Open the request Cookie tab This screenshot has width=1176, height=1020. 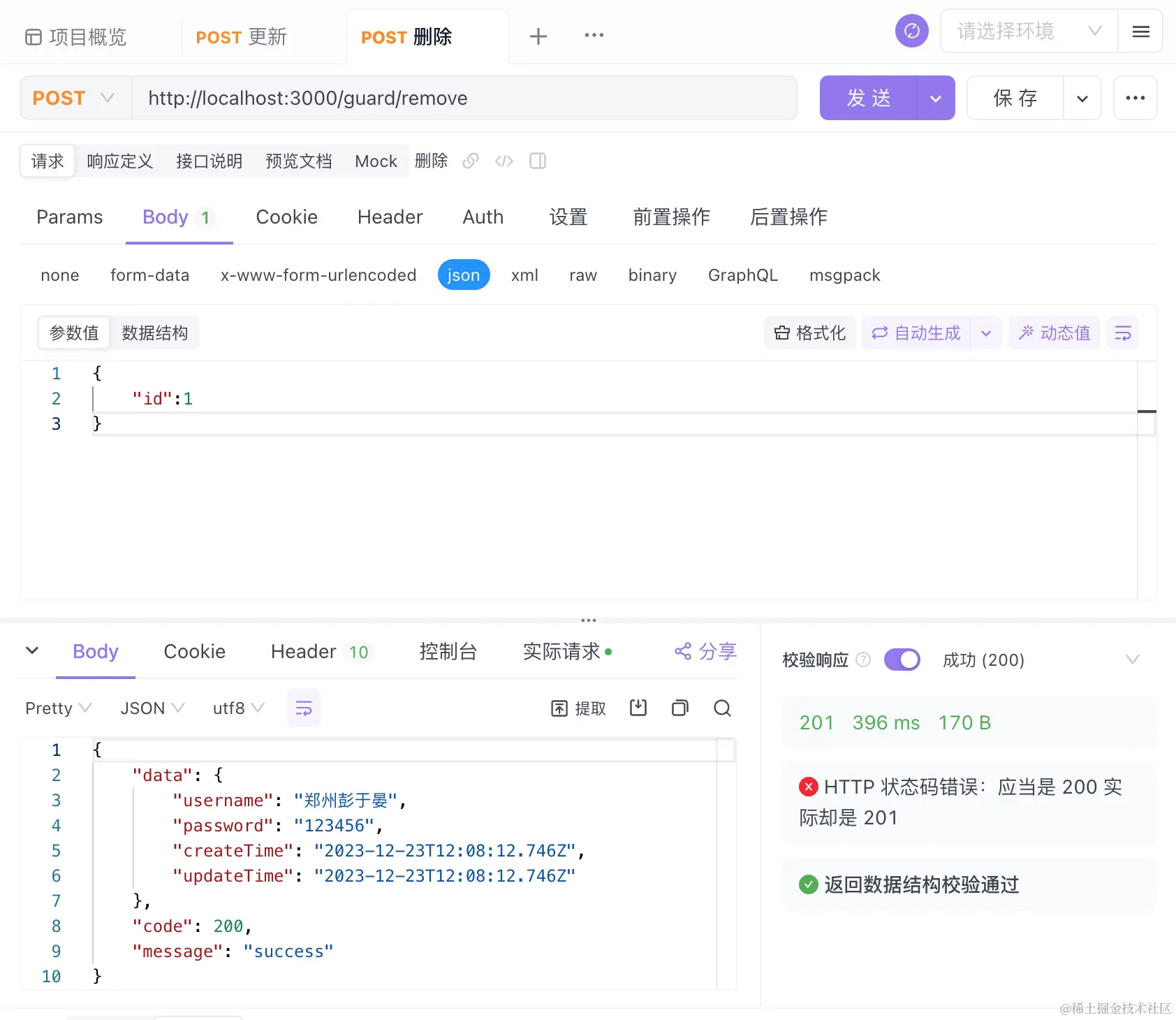pyautogui.click(x=287, y=217)
